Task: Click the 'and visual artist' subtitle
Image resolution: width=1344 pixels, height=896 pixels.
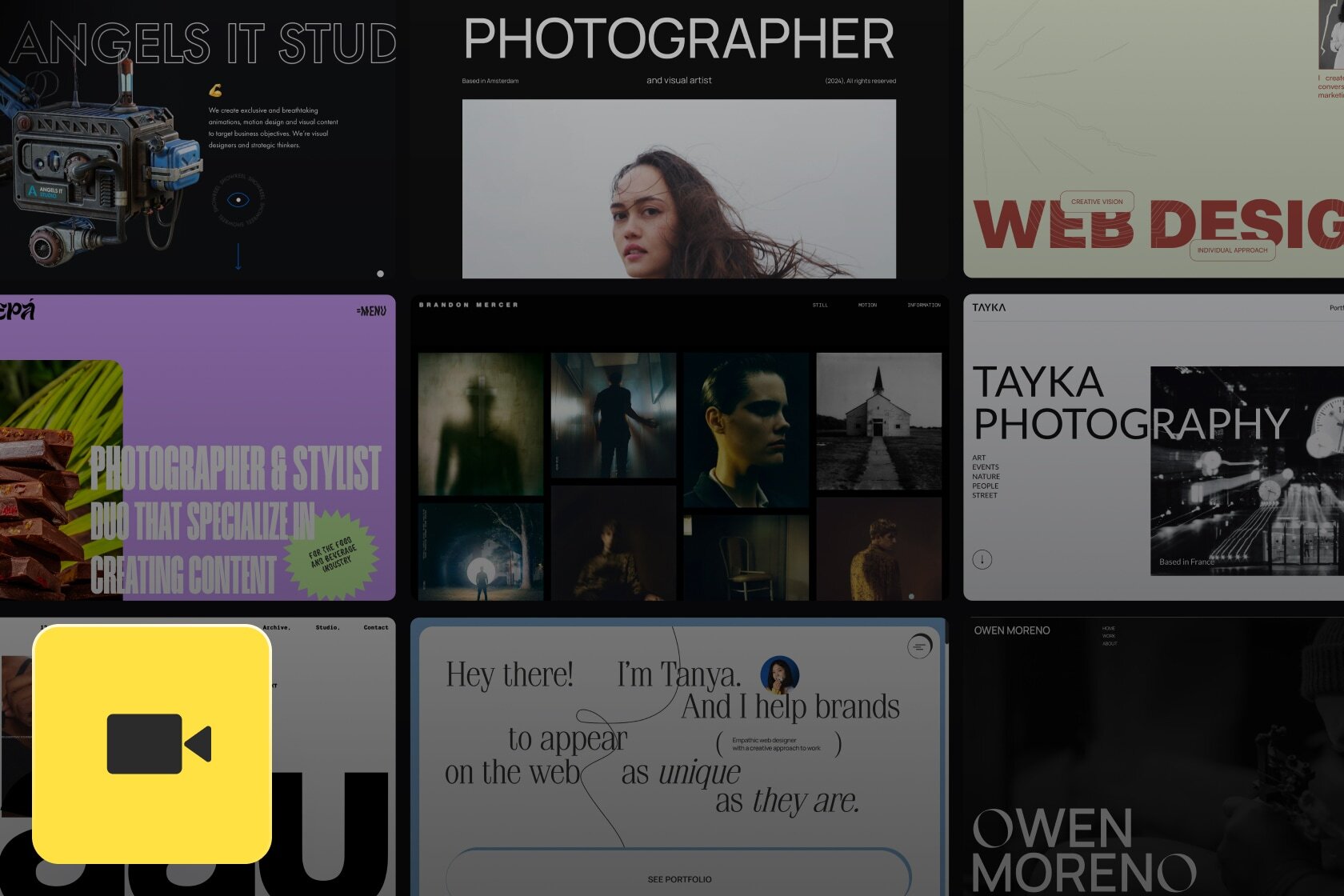Action: 679,80
